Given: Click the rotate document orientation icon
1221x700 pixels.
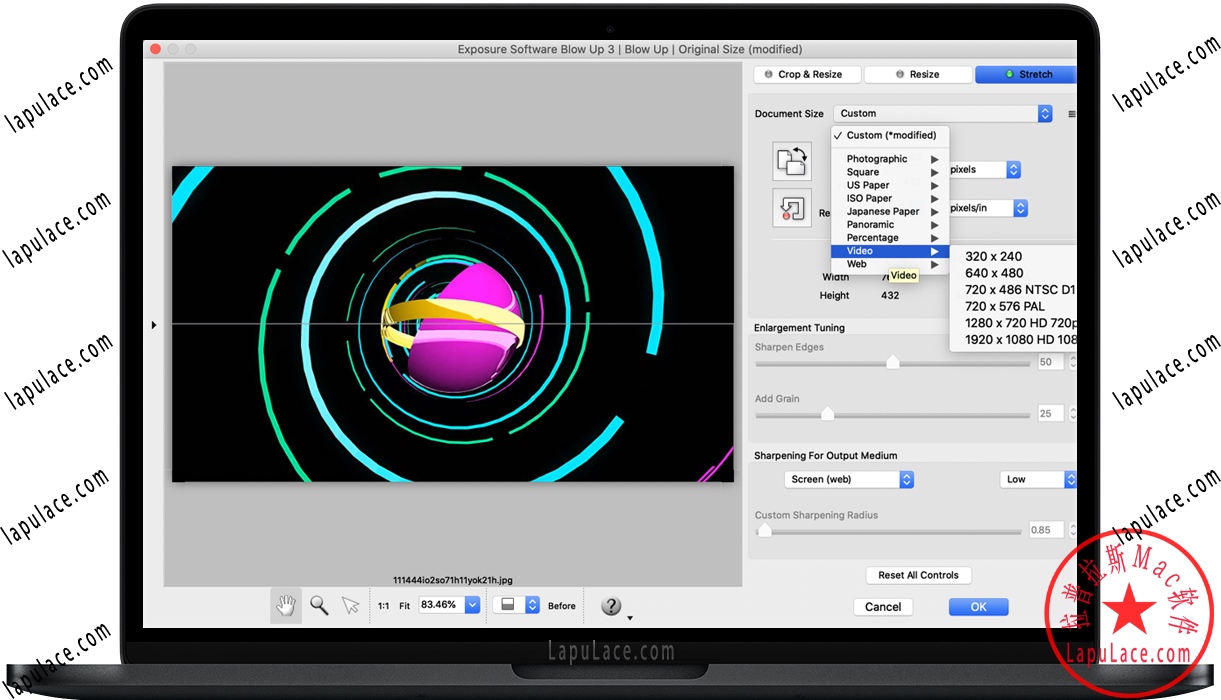Looking at the screenshot, I should click(x=791, y=161).
